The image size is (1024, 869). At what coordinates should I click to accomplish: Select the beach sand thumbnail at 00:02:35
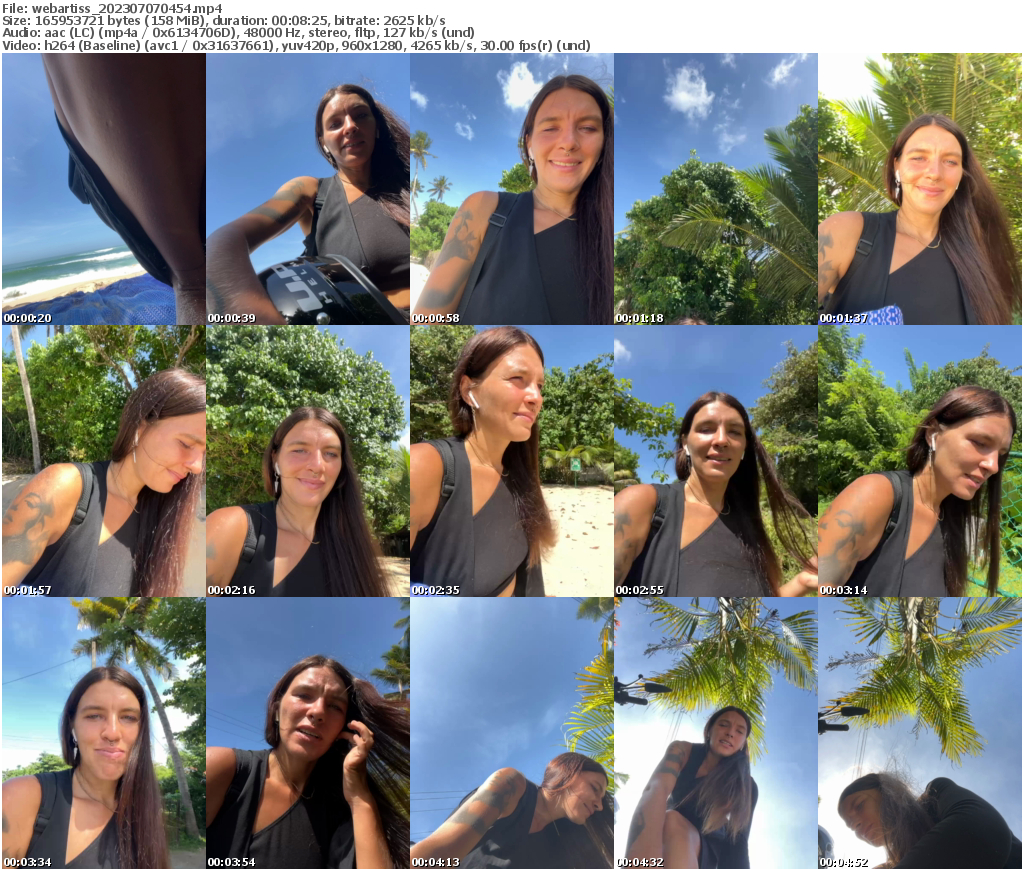click(x=512, y=461)
